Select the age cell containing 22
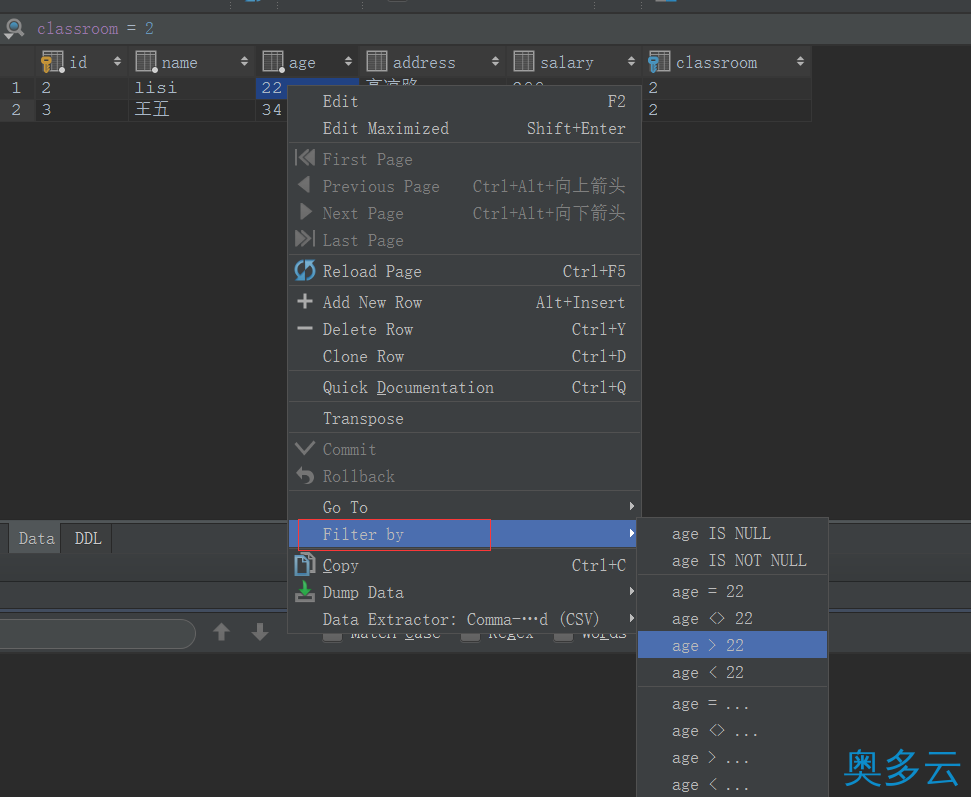 point(272,87)
